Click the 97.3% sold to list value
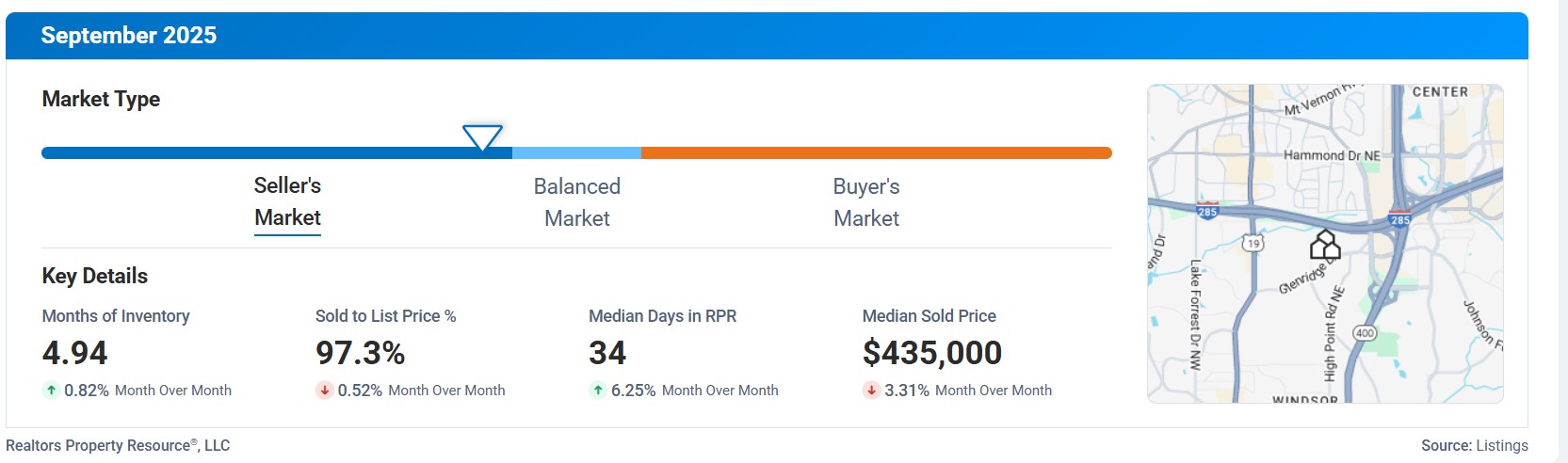The height and width of the screenshot is (463, 1568). point(360,353)
